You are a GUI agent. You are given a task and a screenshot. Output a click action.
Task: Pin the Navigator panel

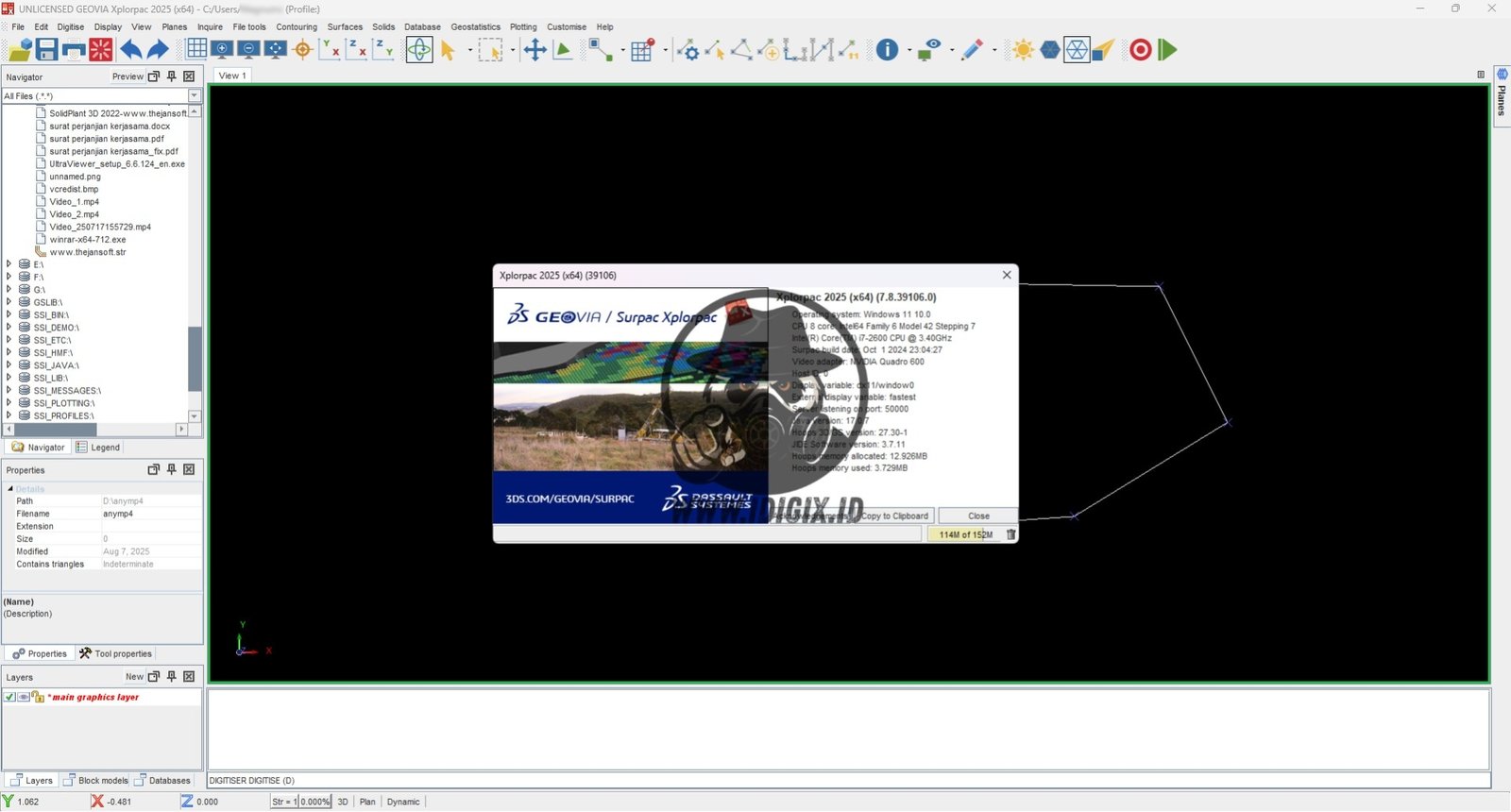point(172,76)
